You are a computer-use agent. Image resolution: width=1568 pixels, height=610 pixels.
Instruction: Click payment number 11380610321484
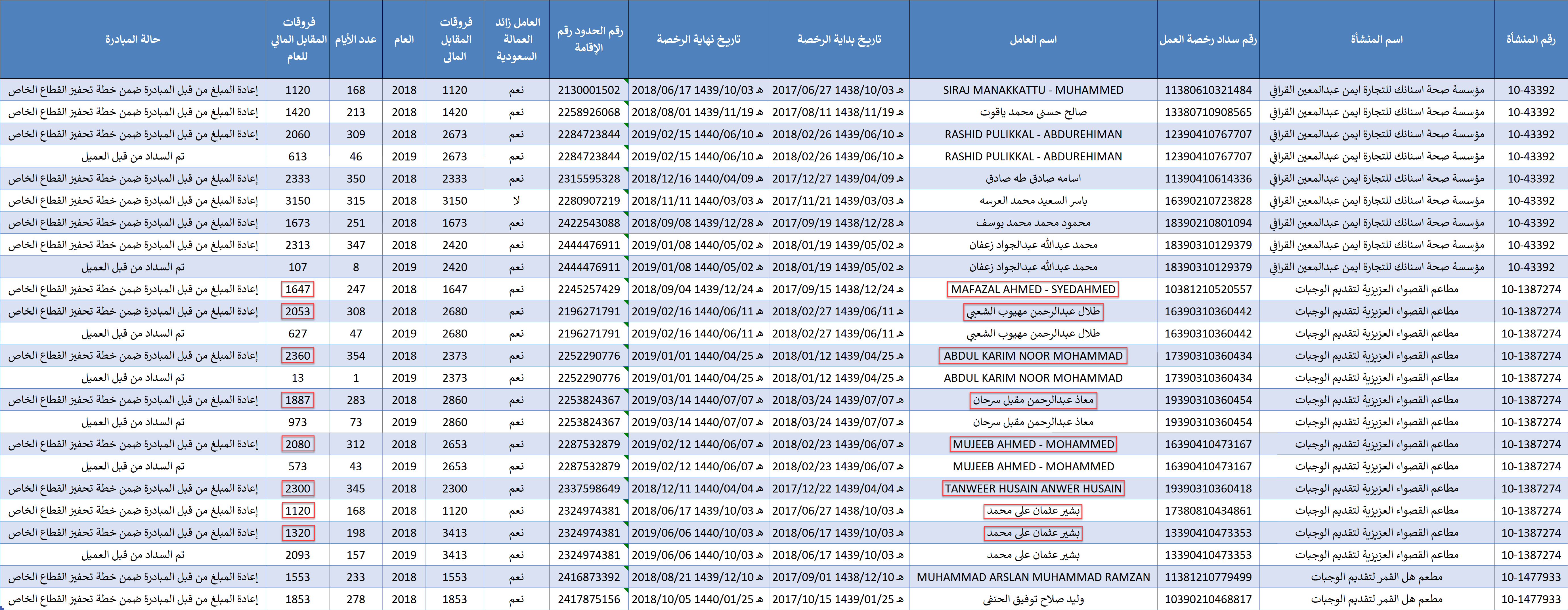(1208, 90)
